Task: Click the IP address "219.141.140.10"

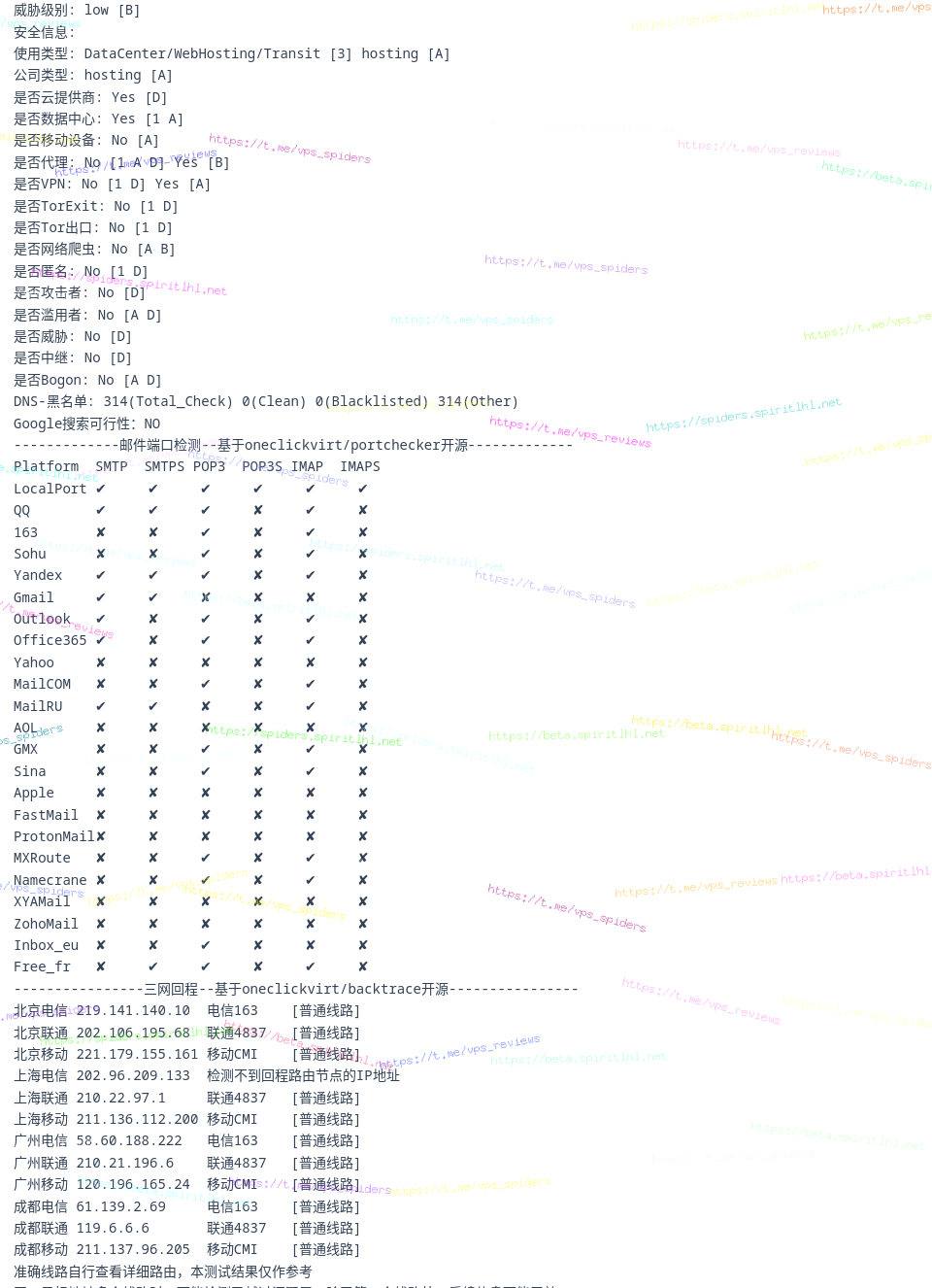Action: click(133, 1010)
